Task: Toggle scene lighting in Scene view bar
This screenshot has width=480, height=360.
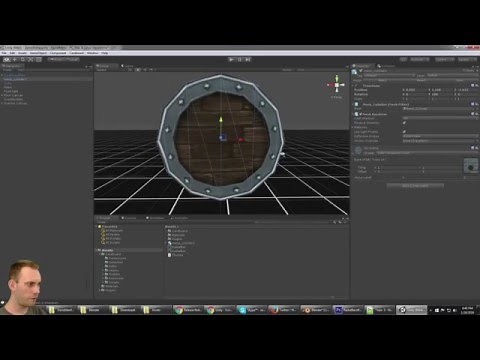Action: (x=138, y=70)
